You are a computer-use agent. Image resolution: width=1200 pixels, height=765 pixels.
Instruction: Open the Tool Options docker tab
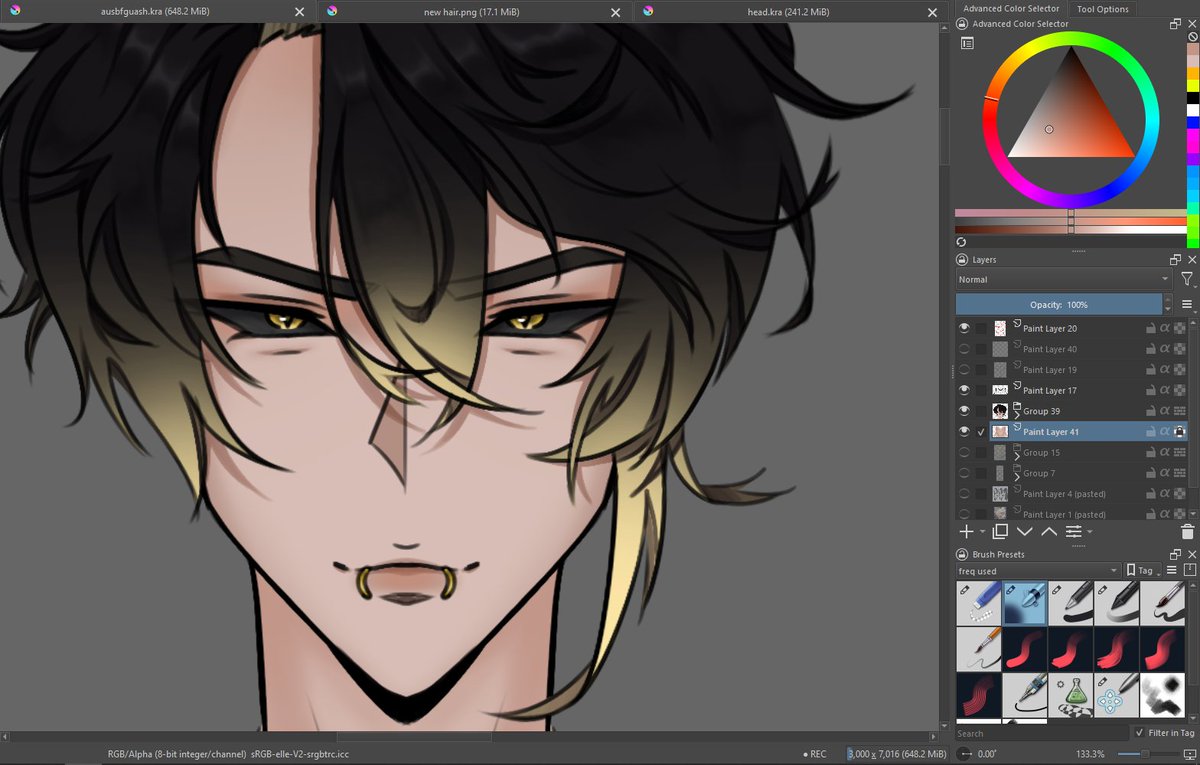(1103, 9)
